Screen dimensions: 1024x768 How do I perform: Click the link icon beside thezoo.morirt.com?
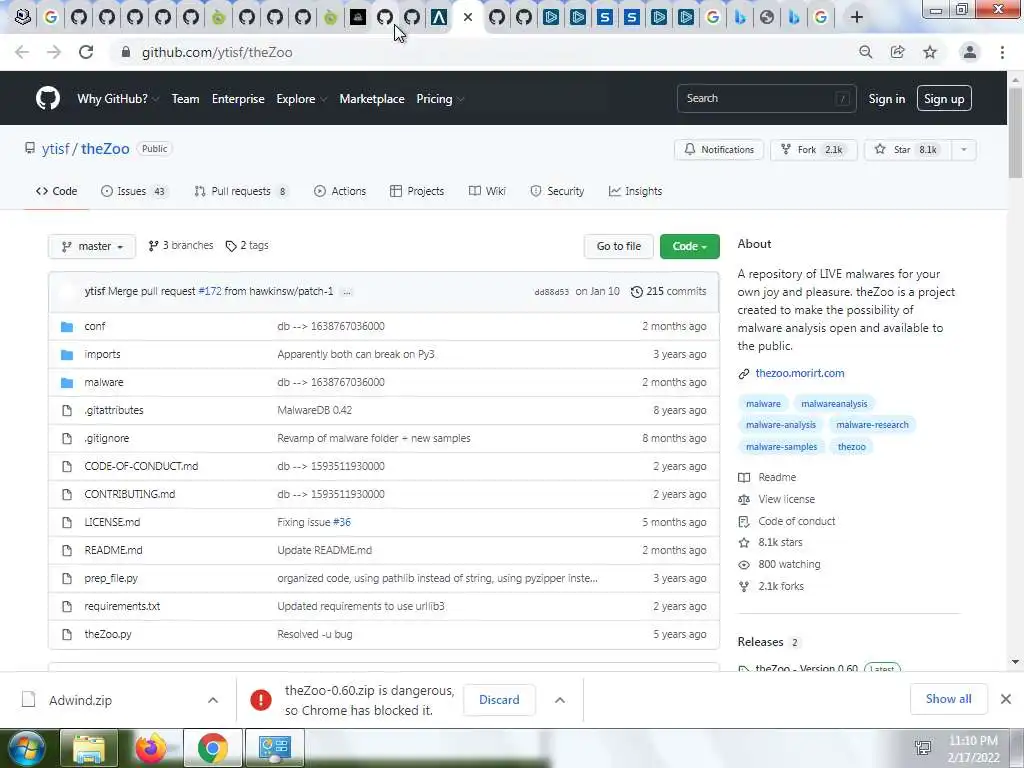pyautogui.click(x=744, y=374)
